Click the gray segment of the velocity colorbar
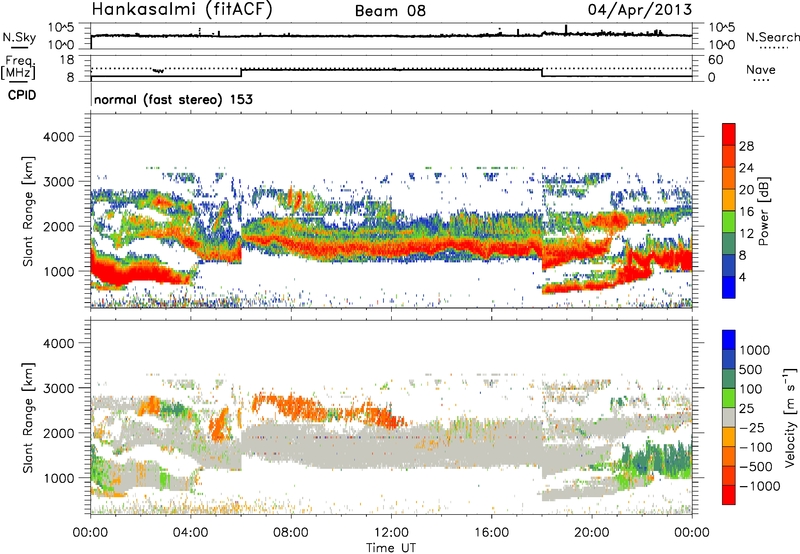The width and height of the screenshot is (800, 554). pyautogui.click(x=729, y=417)
